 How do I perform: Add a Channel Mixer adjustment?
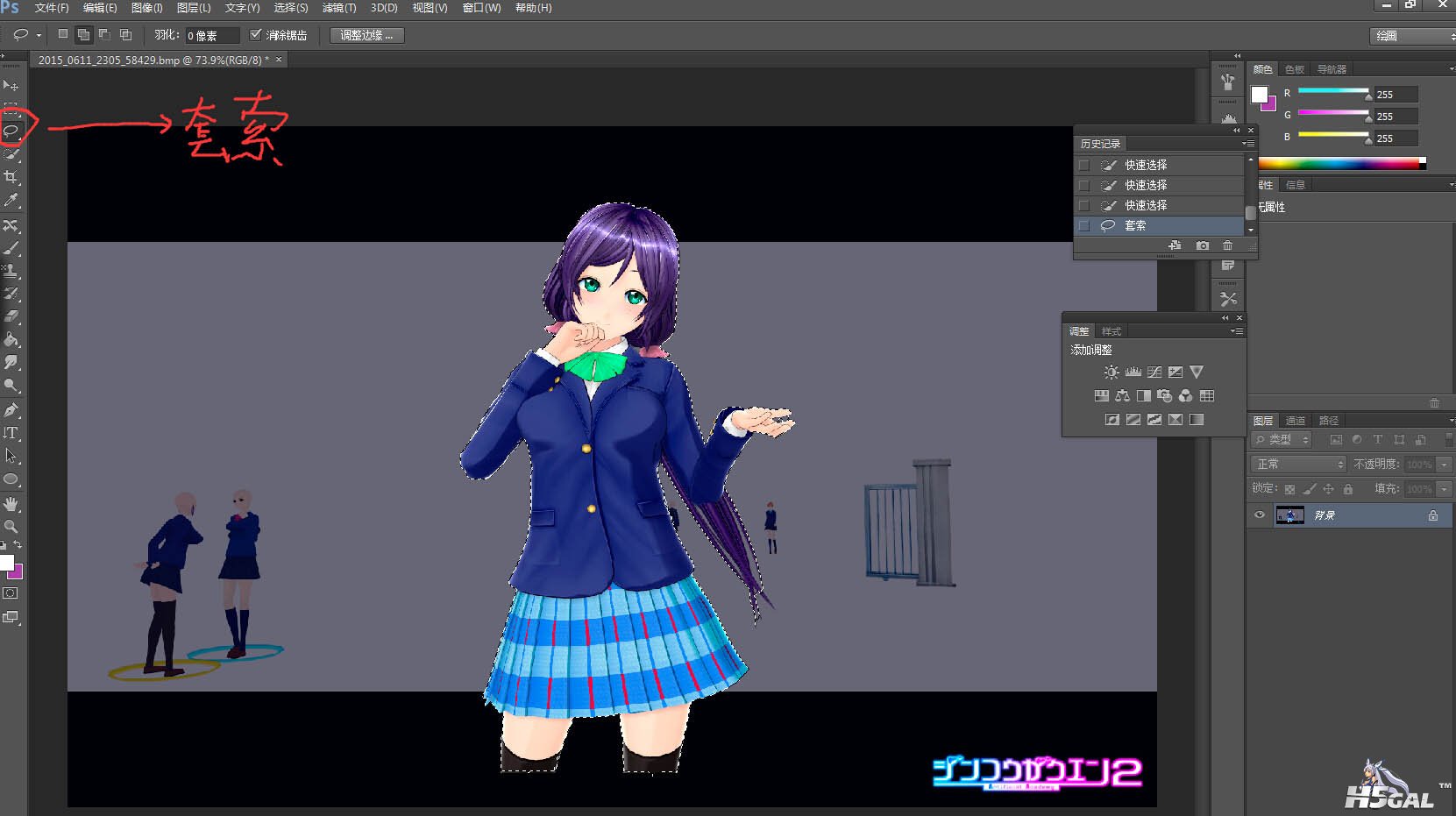point(1186,396)
